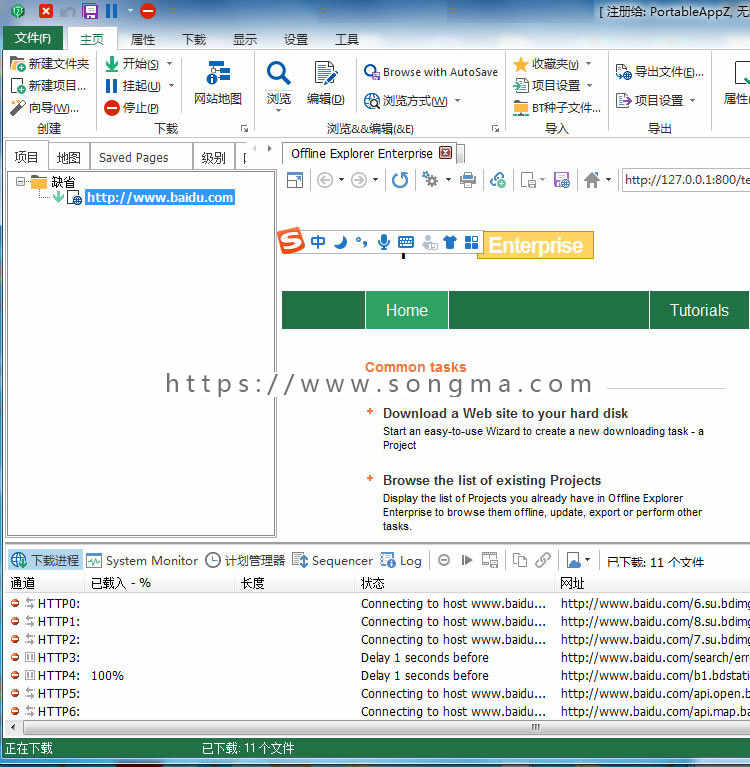Click the Home navigation button
Viewport: 750px width, 767px height.
(x=407, y=310)
